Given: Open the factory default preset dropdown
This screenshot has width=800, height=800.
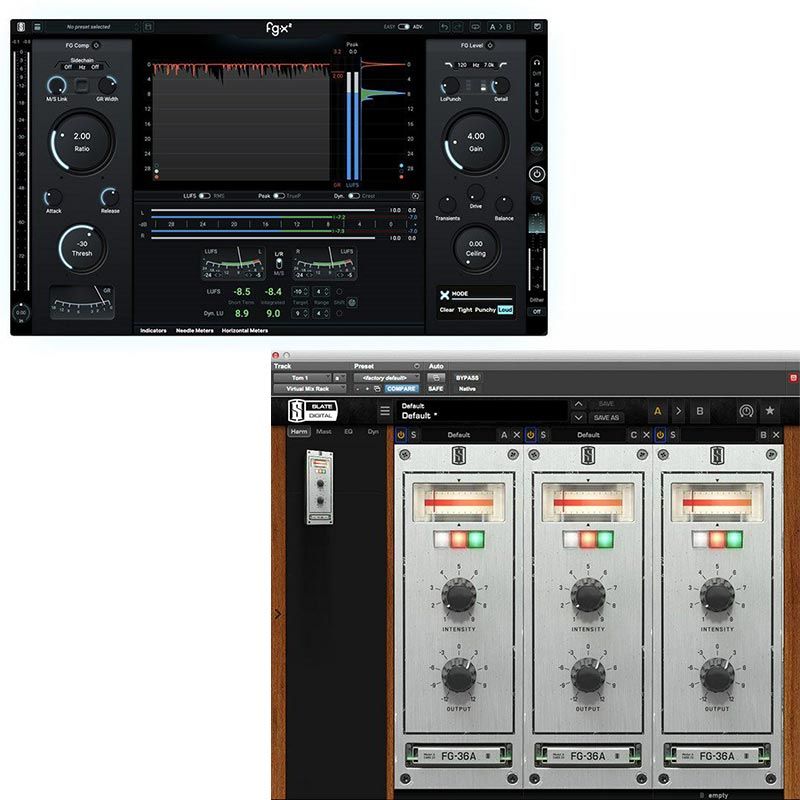Looking at the screenshot, I should [x=386, y=378].
